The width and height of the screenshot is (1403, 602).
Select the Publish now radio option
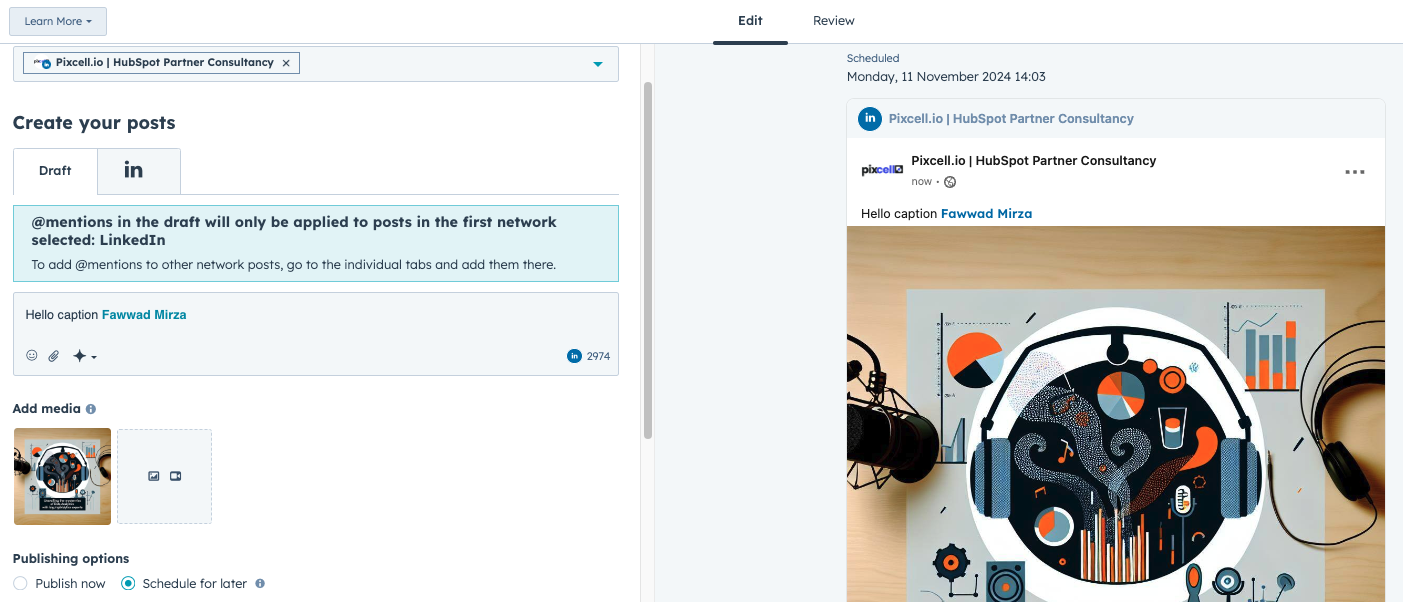(20, 584)
